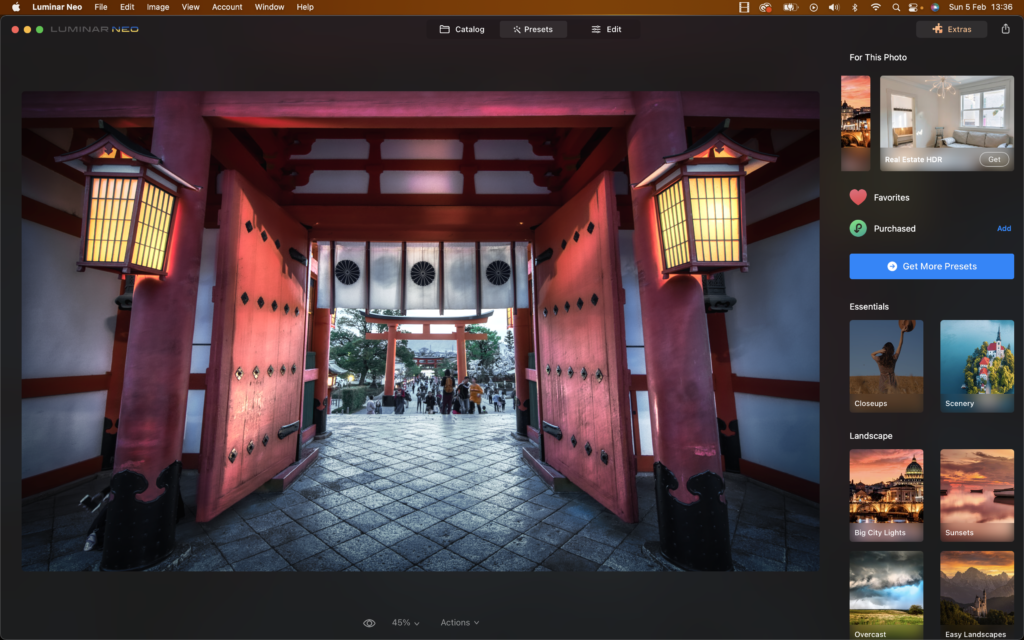Click the film strip menu bar icon

[744, 7]
